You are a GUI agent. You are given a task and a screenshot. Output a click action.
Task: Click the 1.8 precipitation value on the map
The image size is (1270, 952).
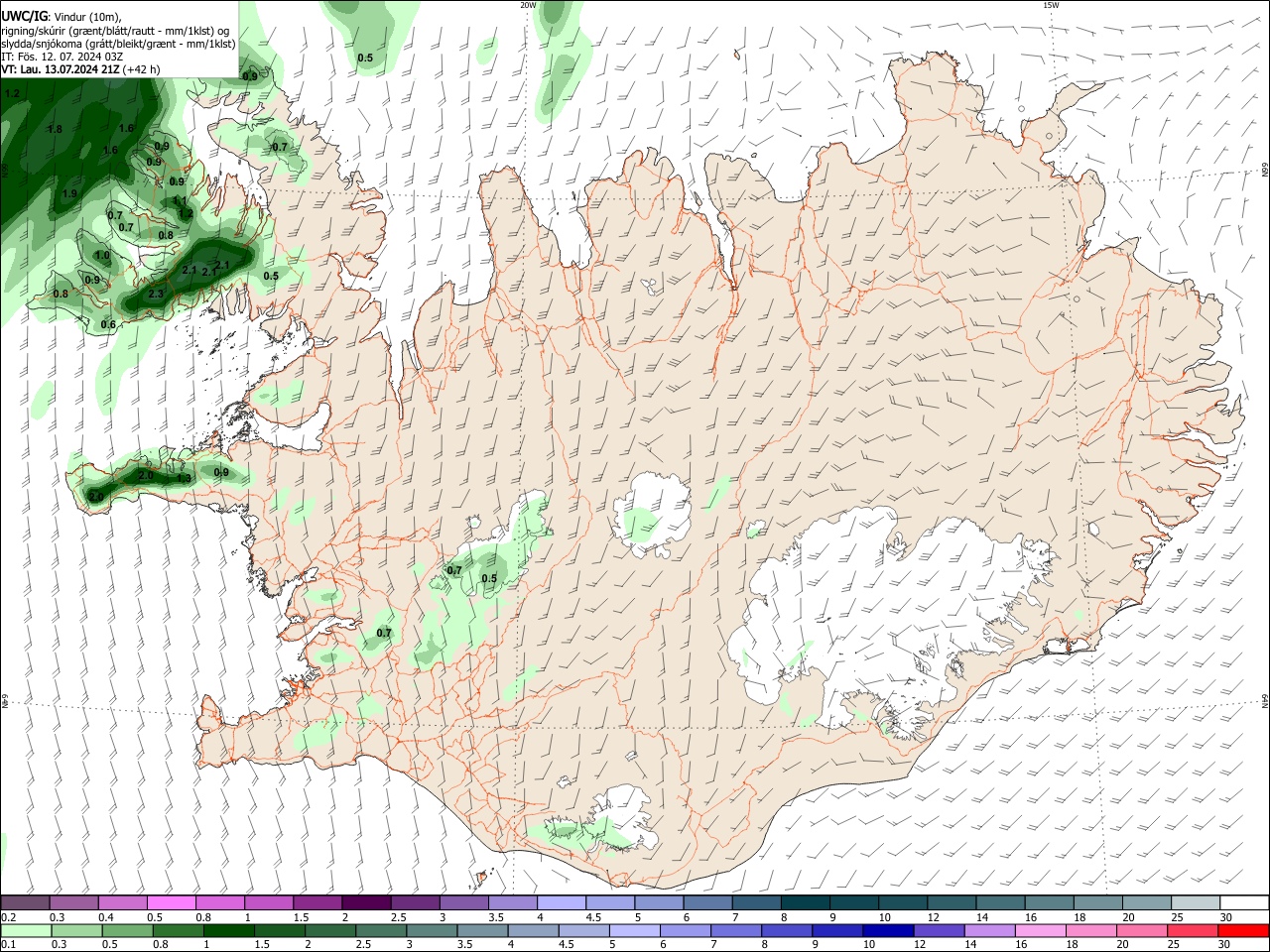pos(55,129)
